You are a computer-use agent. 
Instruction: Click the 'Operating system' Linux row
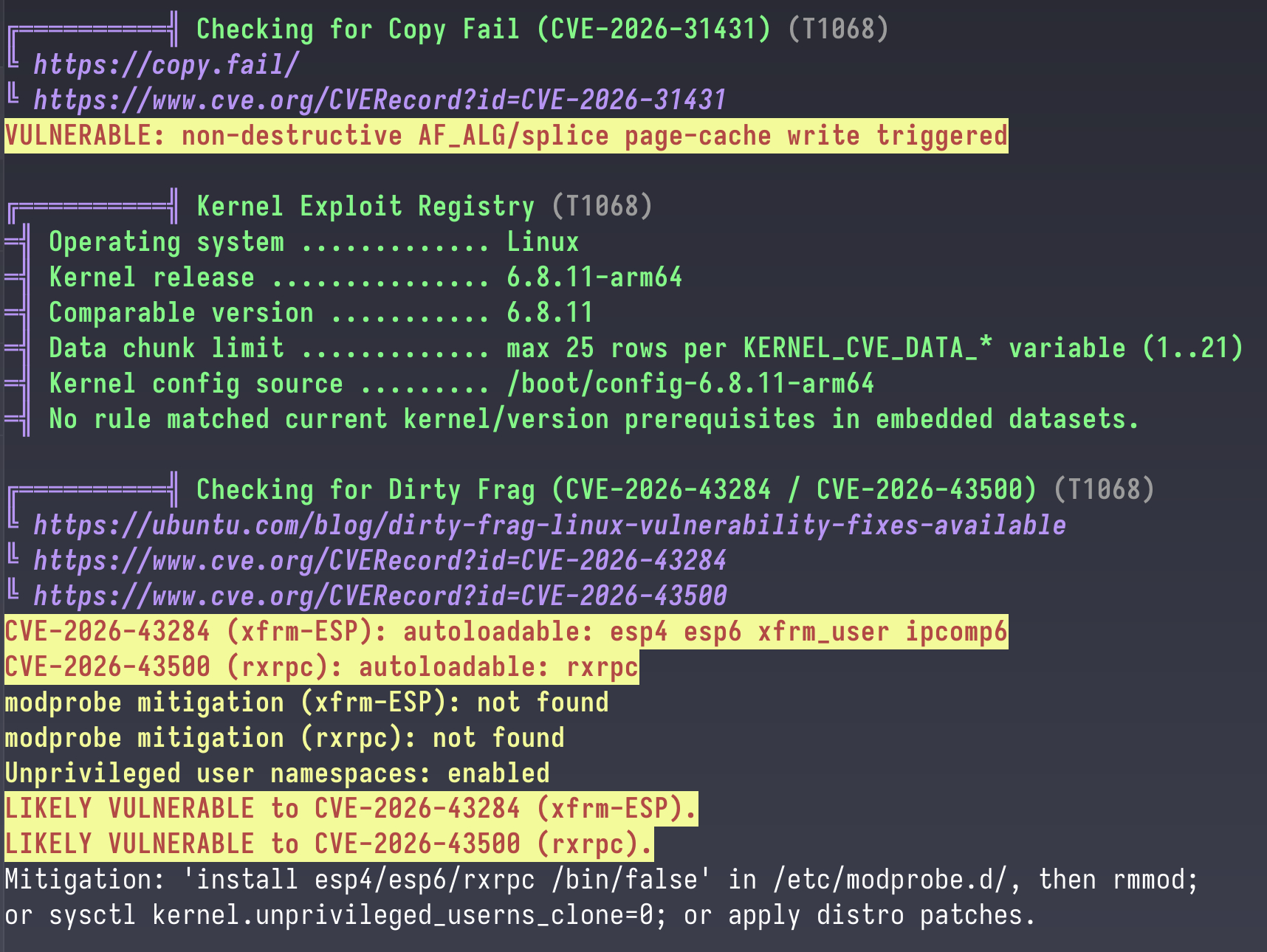coord(314,242)
